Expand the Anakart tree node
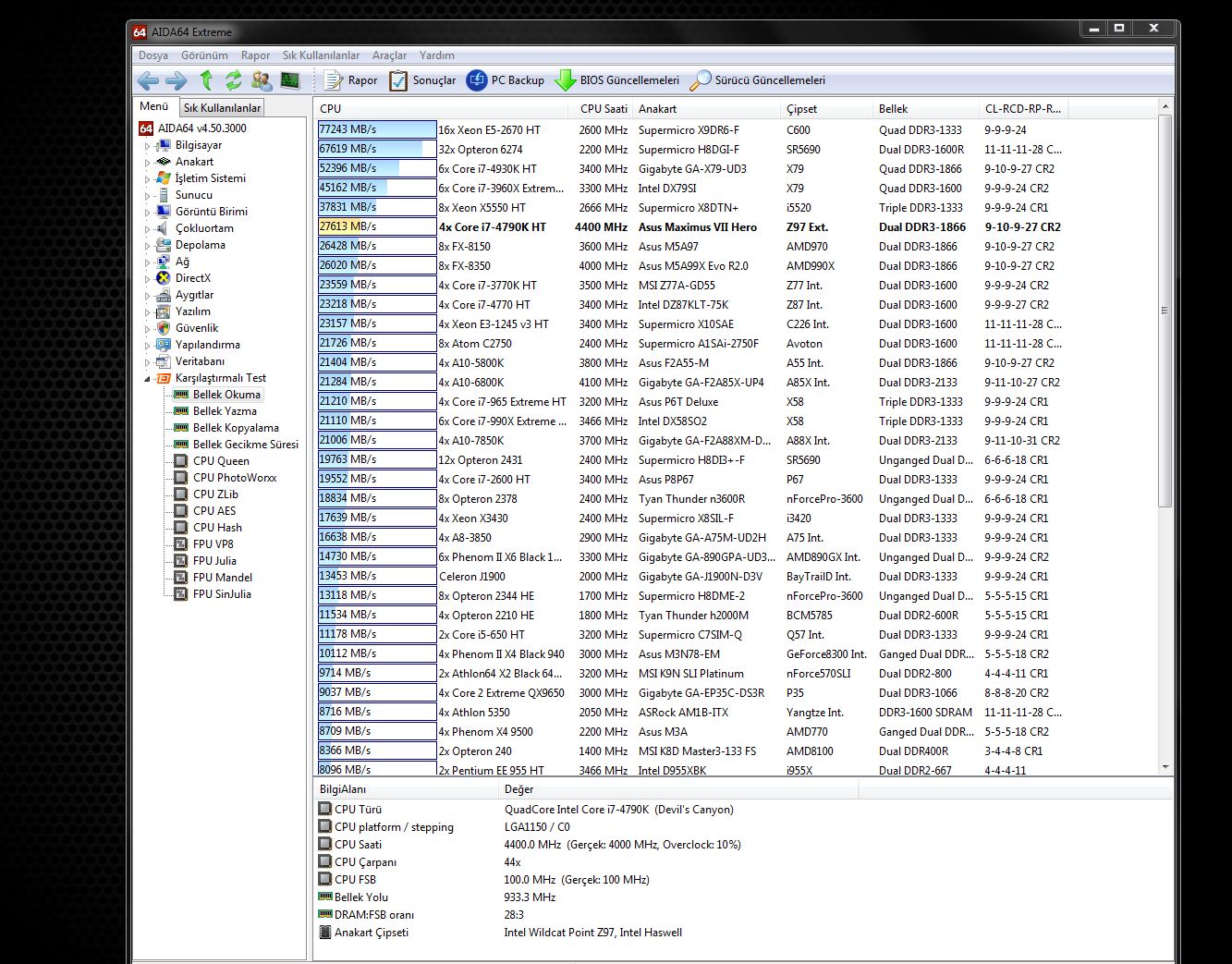Image resolution: width=1232 pixels, height=964 pixels. (147, 163)
